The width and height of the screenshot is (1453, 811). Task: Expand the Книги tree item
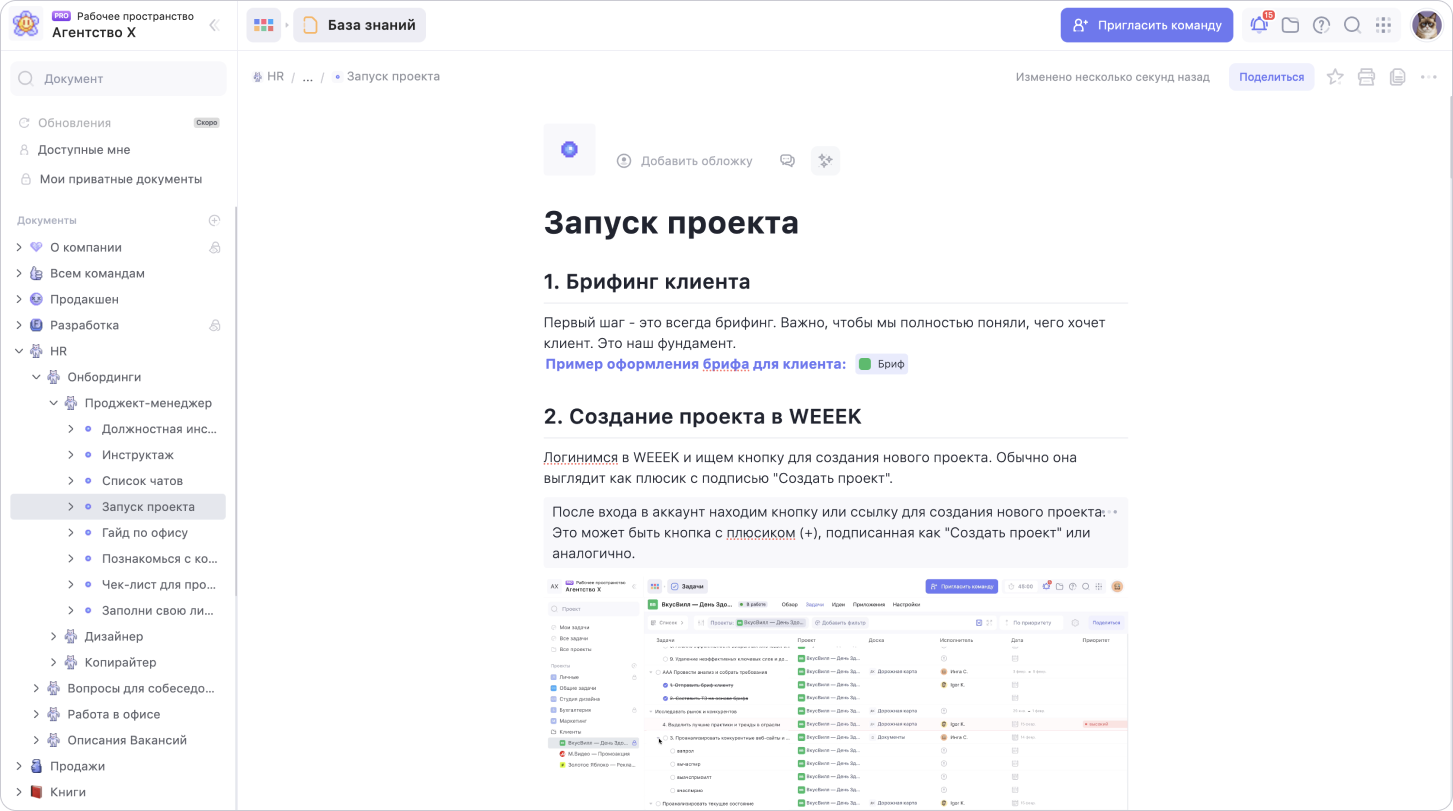point(19,792)
